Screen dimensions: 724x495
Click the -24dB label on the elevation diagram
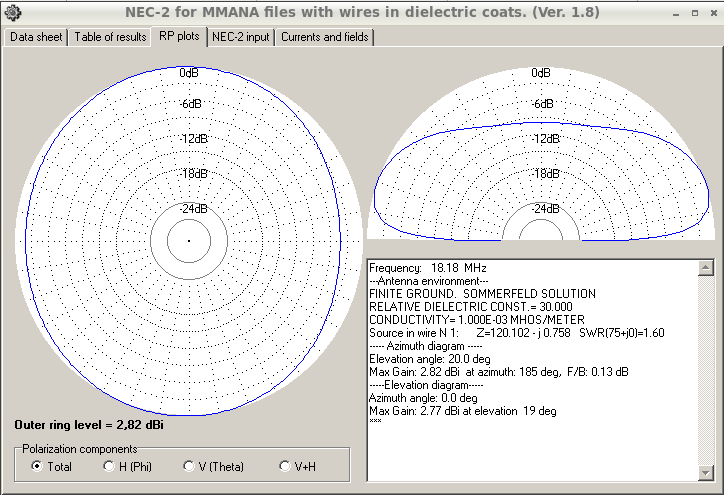coord(541,209)
